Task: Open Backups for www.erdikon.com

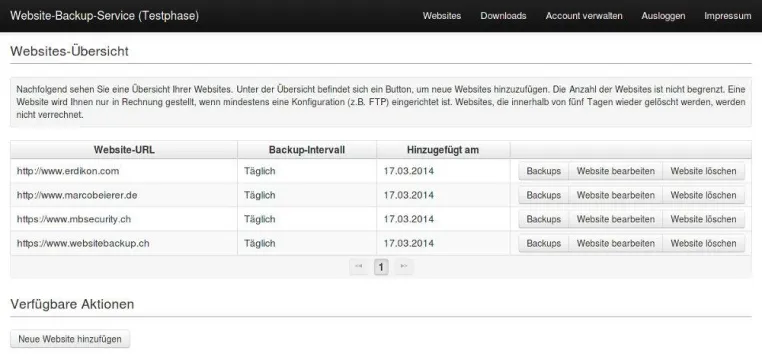Action: tap(543, 171)
